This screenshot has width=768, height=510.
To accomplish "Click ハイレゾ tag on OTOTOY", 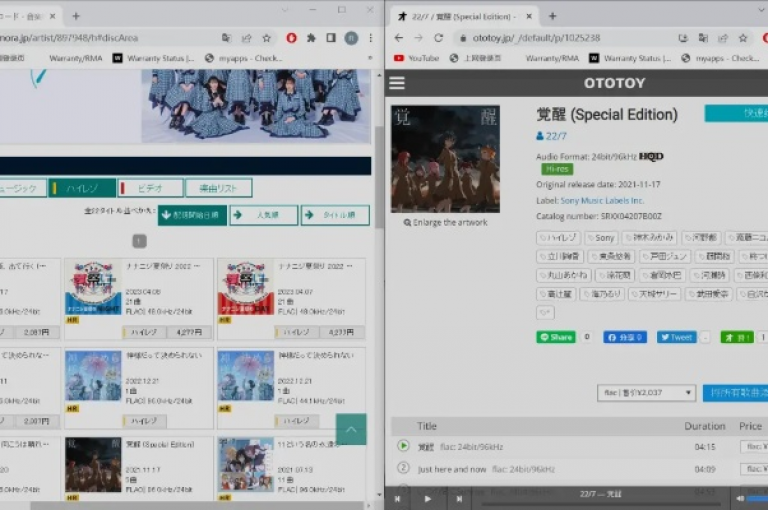I will [x=558, y=238].
